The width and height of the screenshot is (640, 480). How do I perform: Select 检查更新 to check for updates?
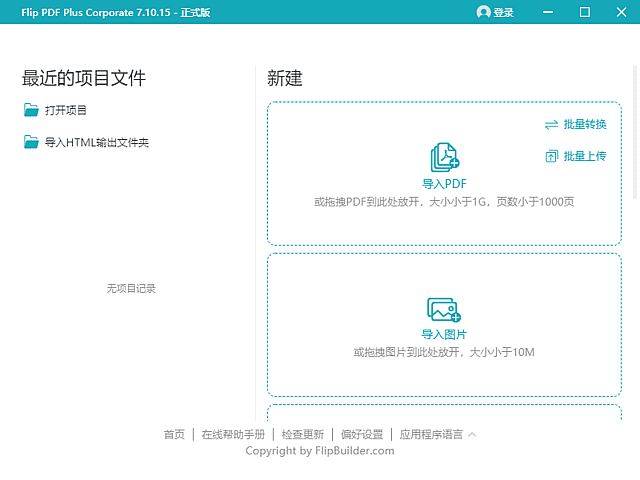(x=302, y=435)
